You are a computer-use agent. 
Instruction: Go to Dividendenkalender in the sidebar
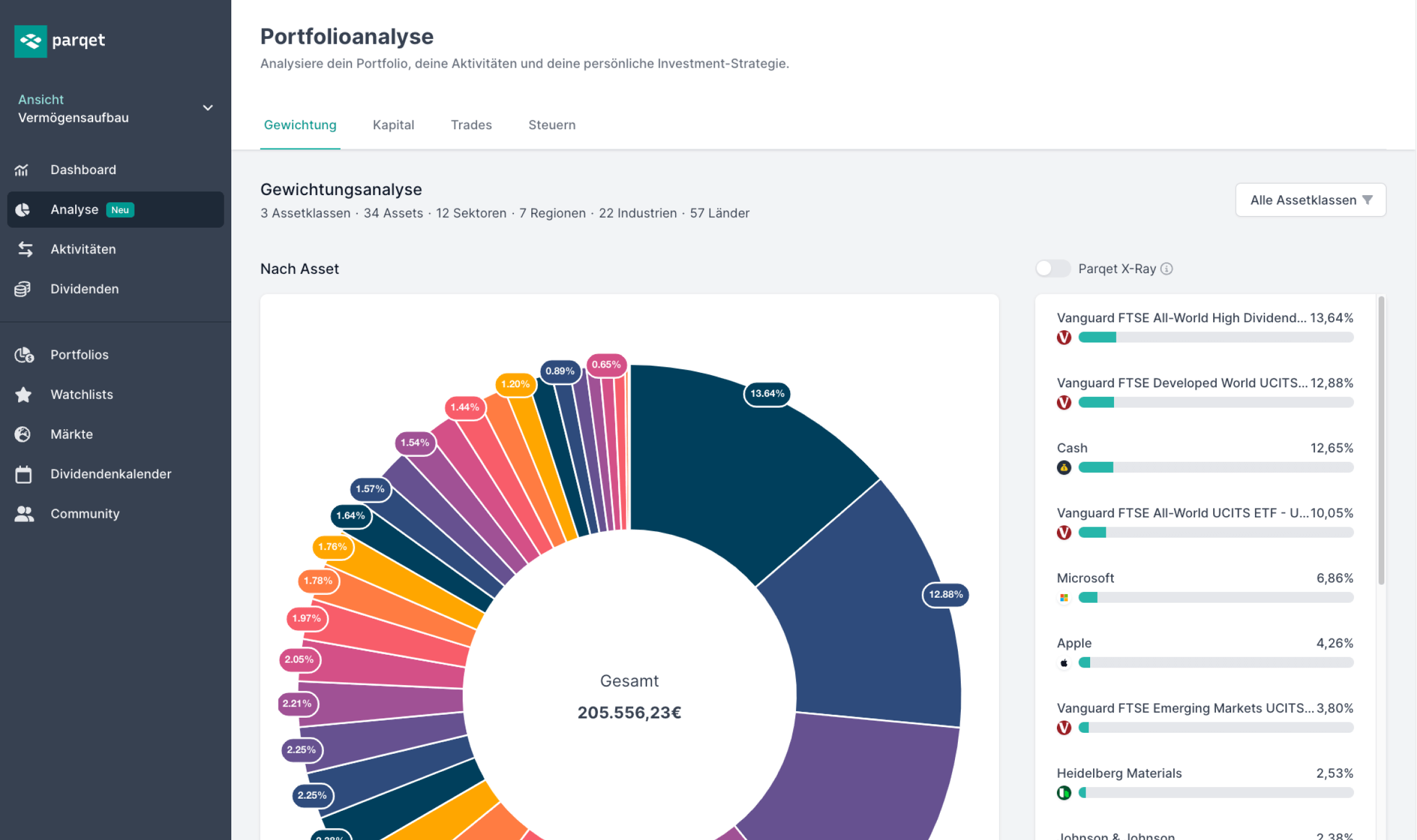pos(115,474)
